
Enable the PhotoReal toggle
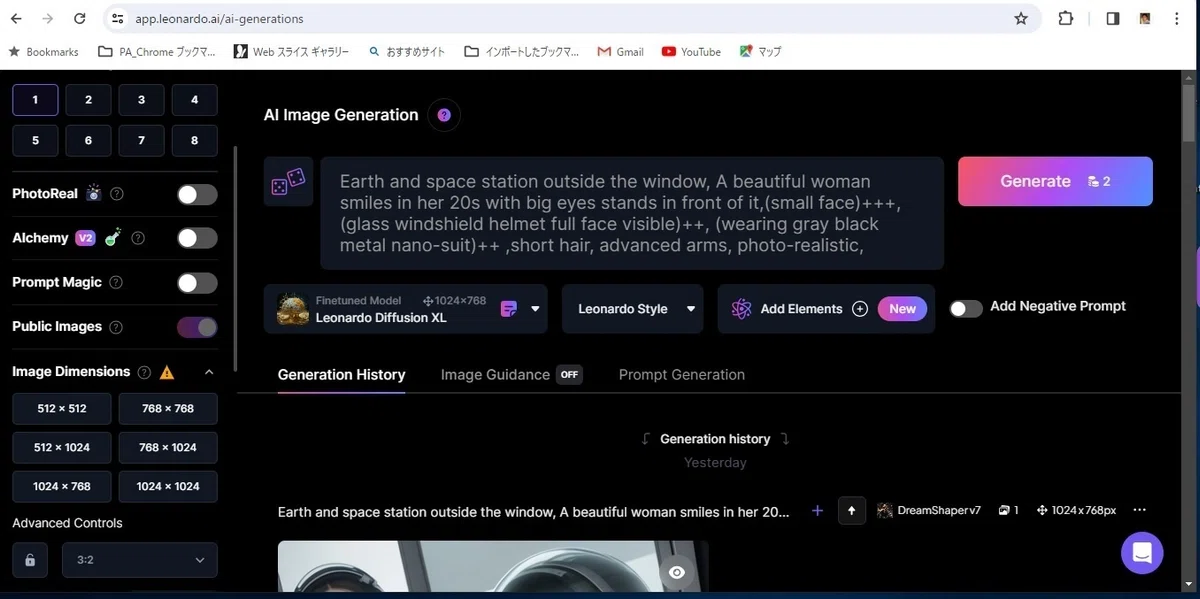(197, 194)
